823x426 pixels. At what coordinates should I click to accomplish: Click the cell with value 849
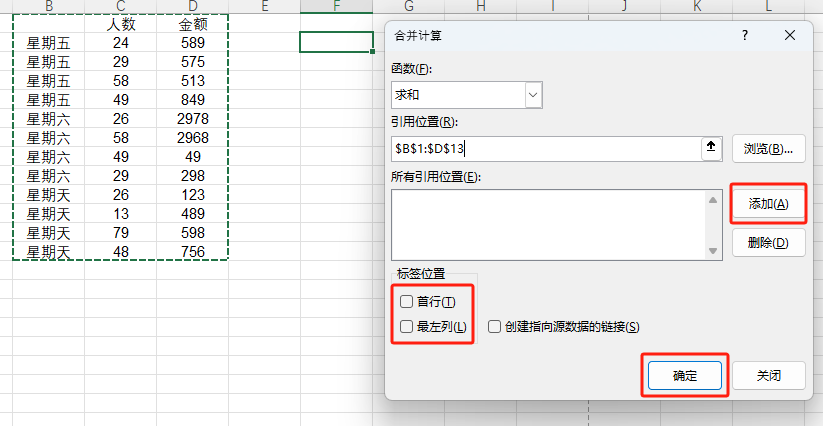point(193,100)
